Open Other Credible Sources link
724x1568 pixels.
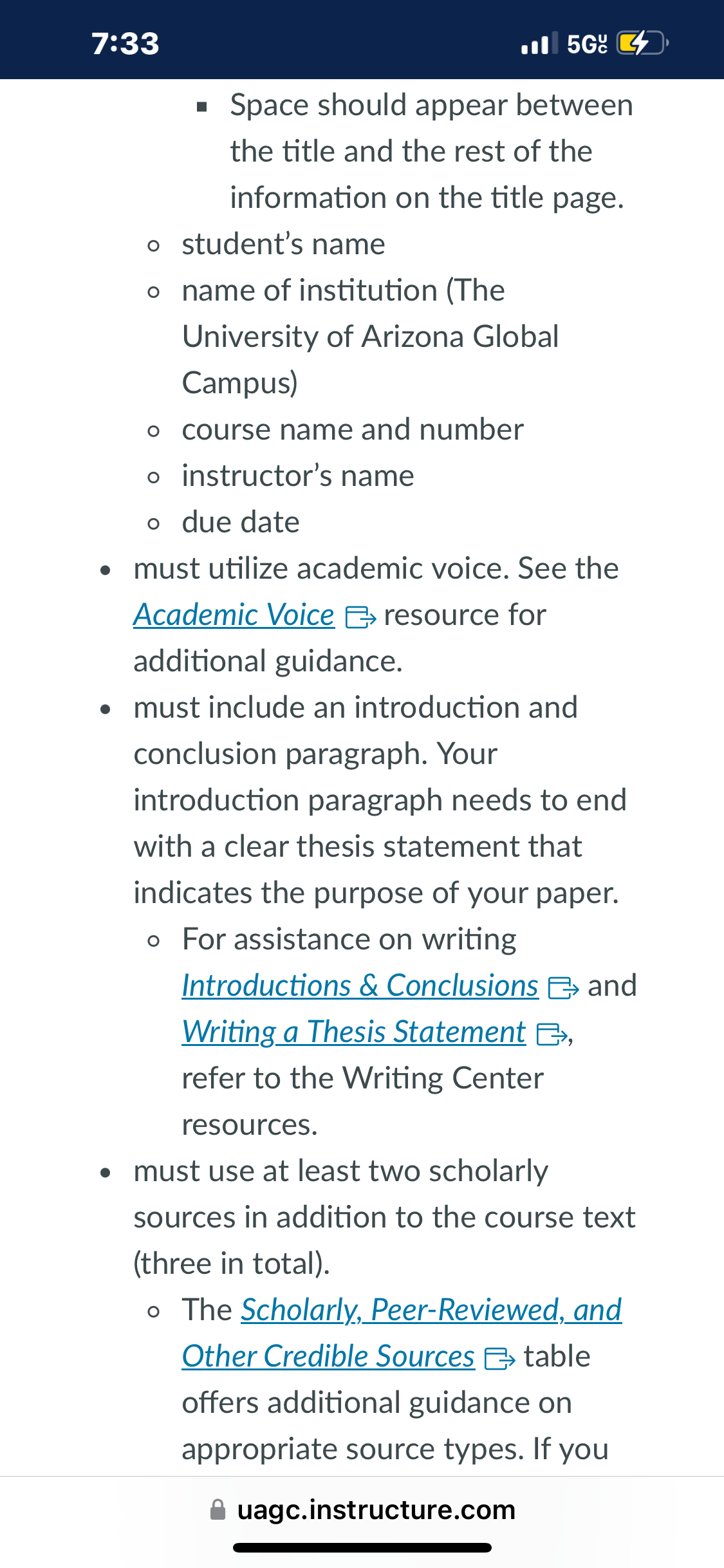pyautogui.click(x=328, y=1357)
